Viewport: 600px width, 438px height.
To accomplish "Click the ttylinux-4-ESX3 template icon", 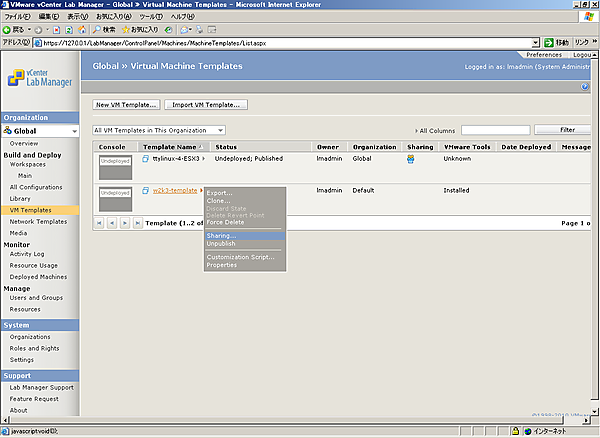I will 146,159.
